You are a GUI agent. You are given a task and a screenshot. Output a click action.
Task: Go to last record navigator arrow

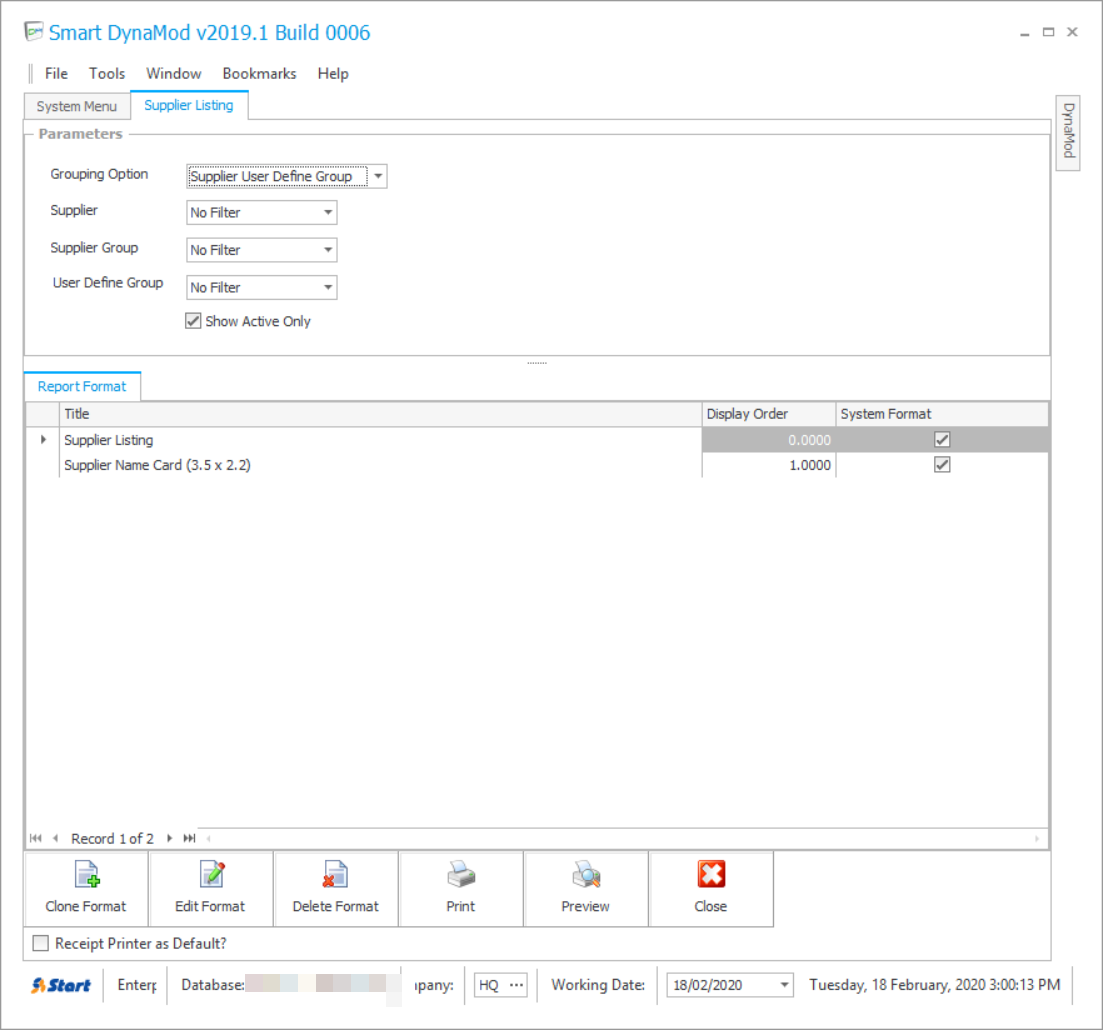(189, 838)
